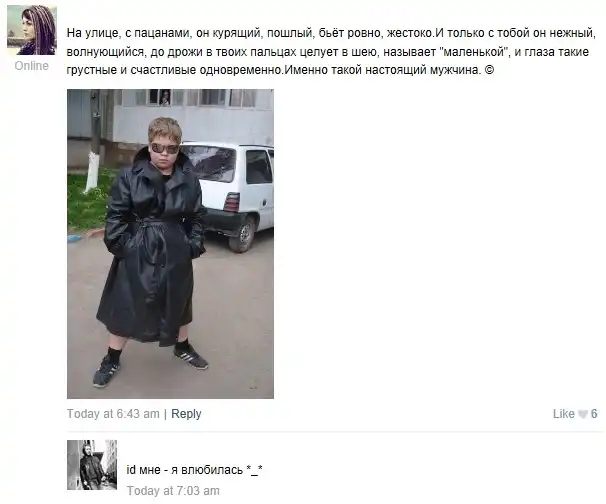Viewport: 606px width, 504px height.
Task: Click the pipe separator before Reply
Action: tap(165, 414)
